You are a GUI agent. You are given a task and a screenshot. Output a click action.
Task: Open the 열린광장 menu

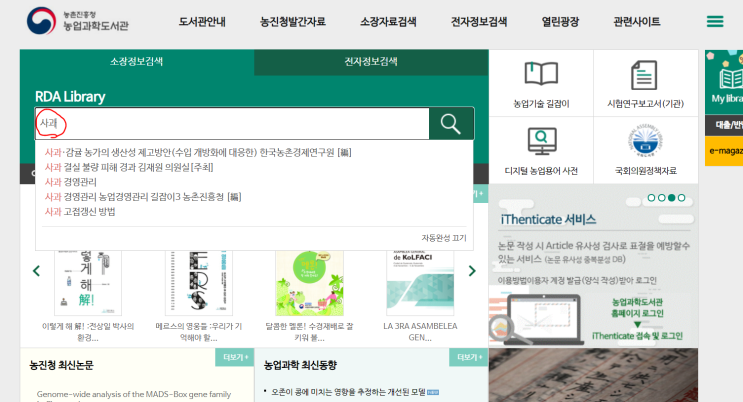[561, 22]
